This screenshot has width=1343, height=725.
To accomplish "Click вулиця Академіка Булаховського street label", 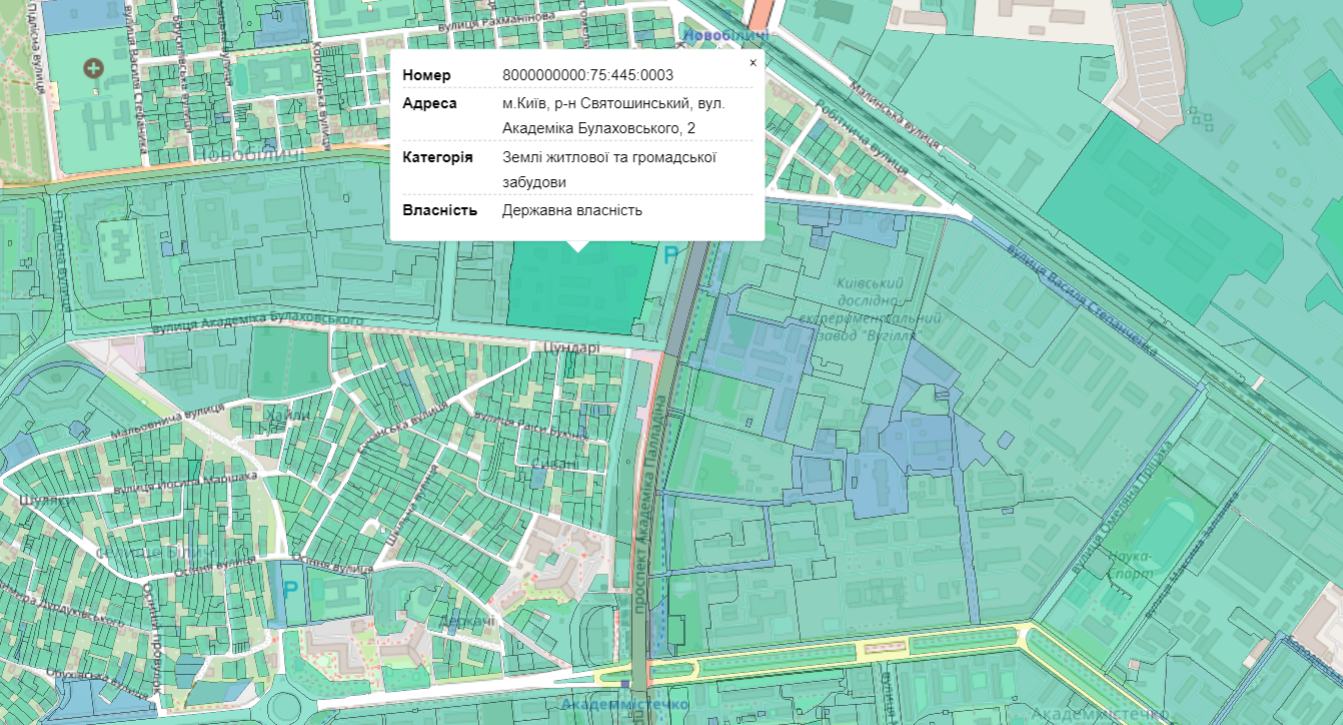I will pos(257,323).
